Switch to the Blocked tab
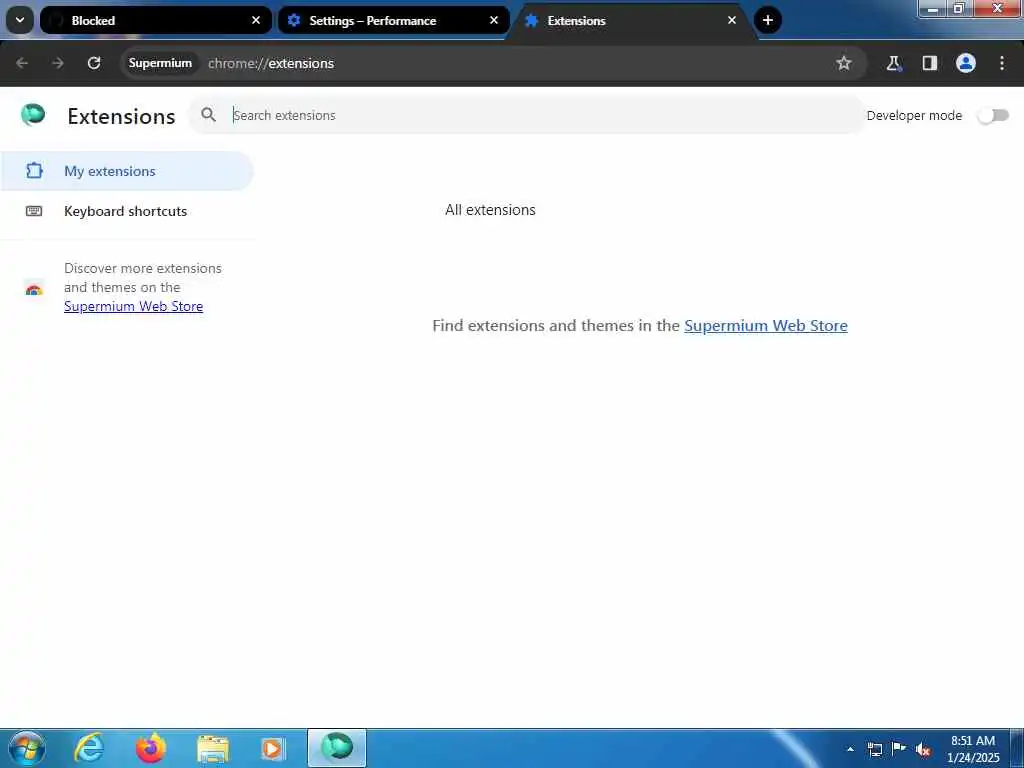 tap(155, 20)
